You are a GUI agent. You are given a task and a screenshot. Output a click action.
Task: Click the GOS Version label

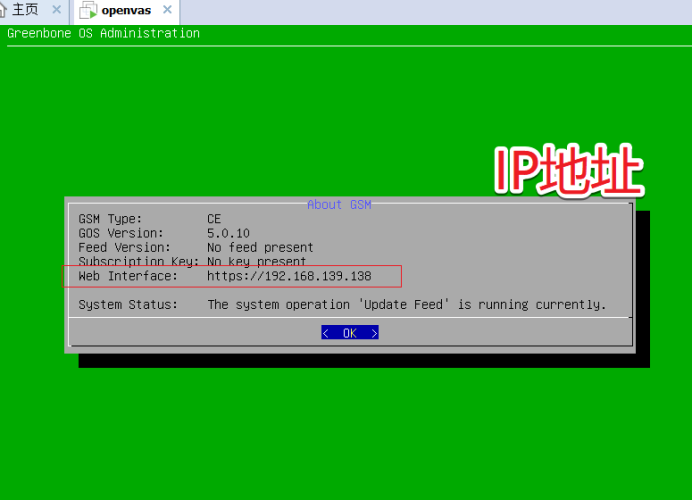click(121, 233)
